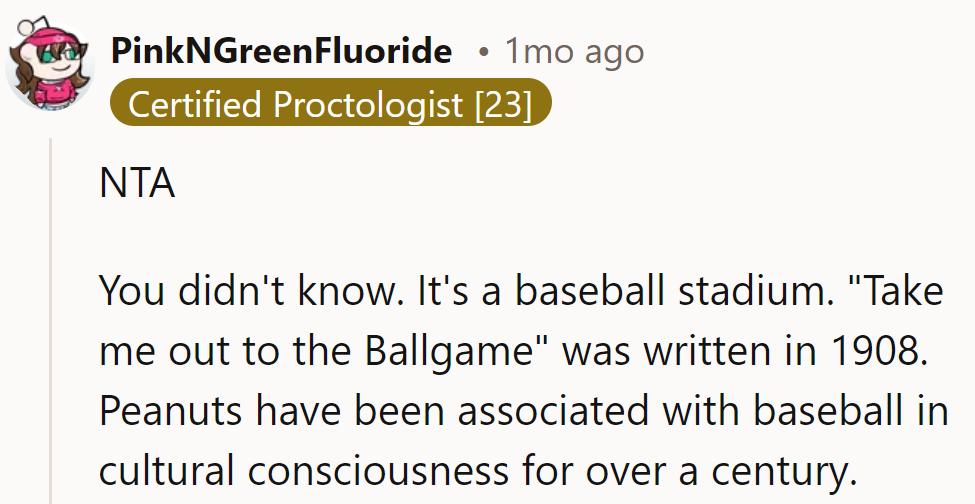Click the '1mo ago' comment timestamp

click(574, 51)
